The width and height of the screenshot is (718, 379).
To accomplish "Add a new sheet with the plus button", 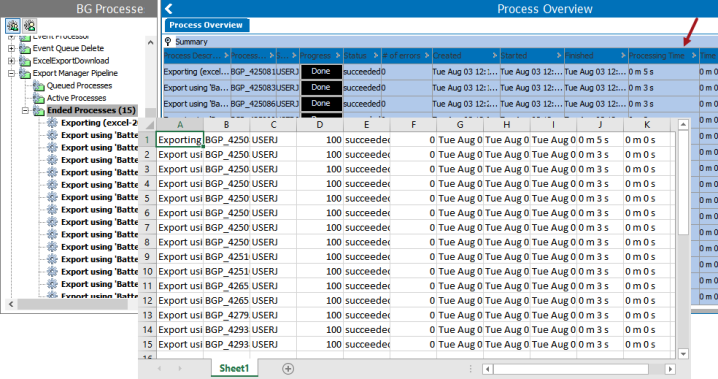I will (288, 368).
